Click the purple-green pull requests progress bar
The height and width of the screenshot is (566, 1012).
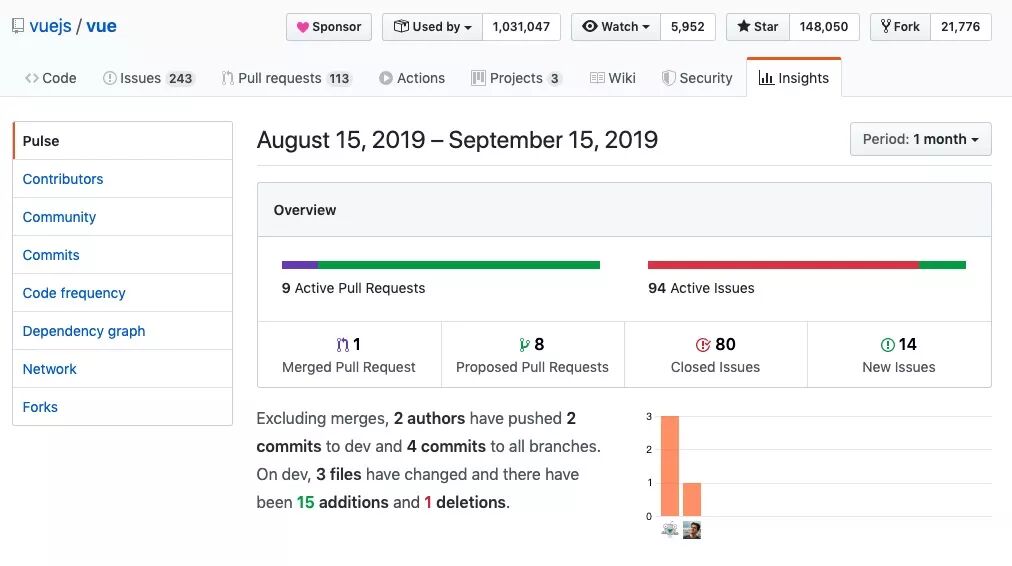441,265
